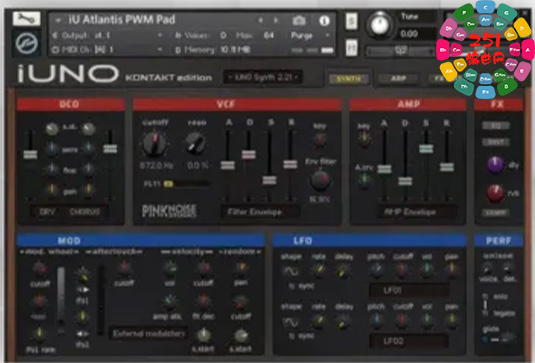Viewport: 535px width, 363px height.
Task: Toggle the LFO2 sync checkbox
Action: pos(291,336)
